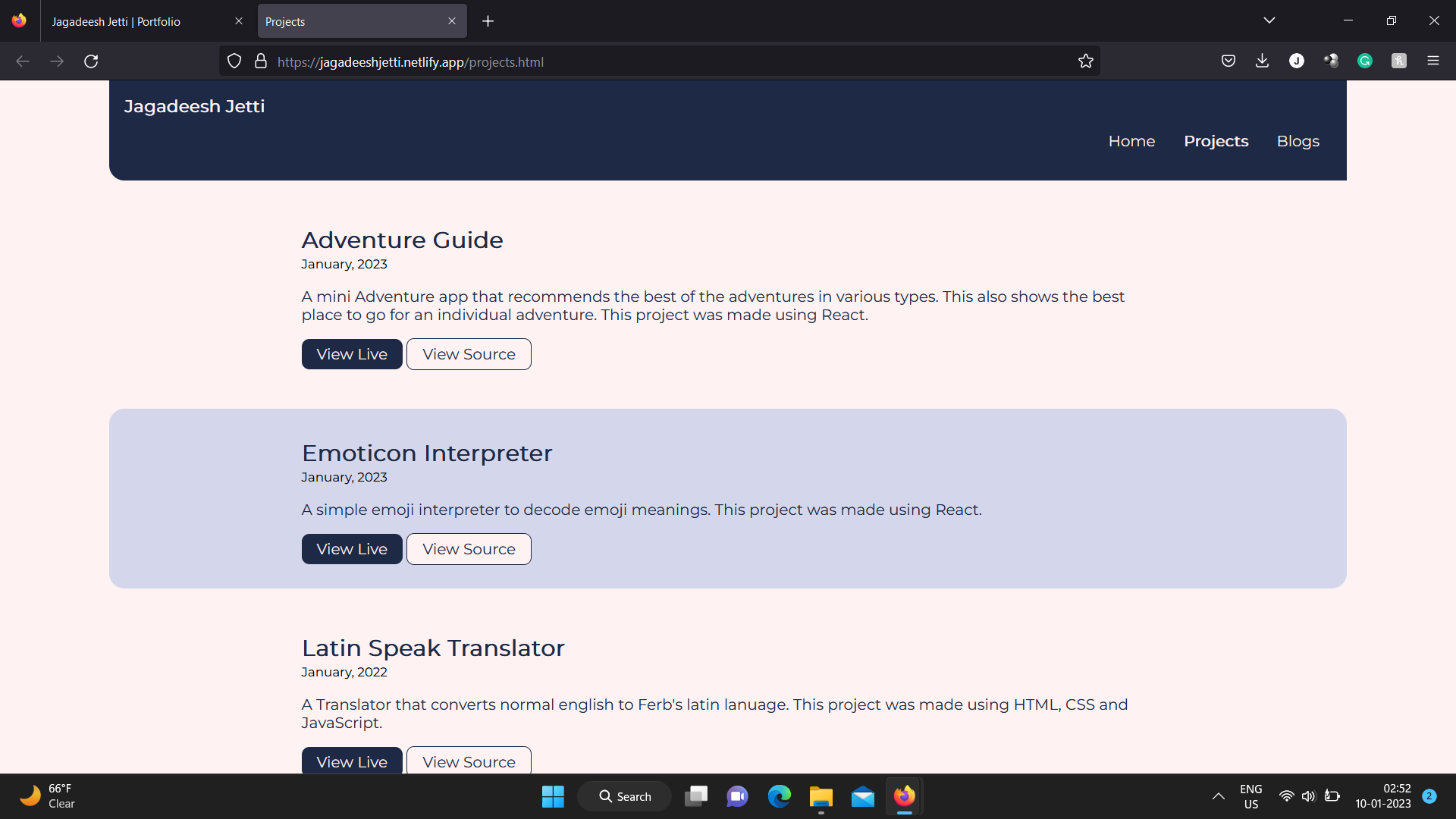Open tracking protection shield details
The image size is (1456, 819).
tap(234, 61)
